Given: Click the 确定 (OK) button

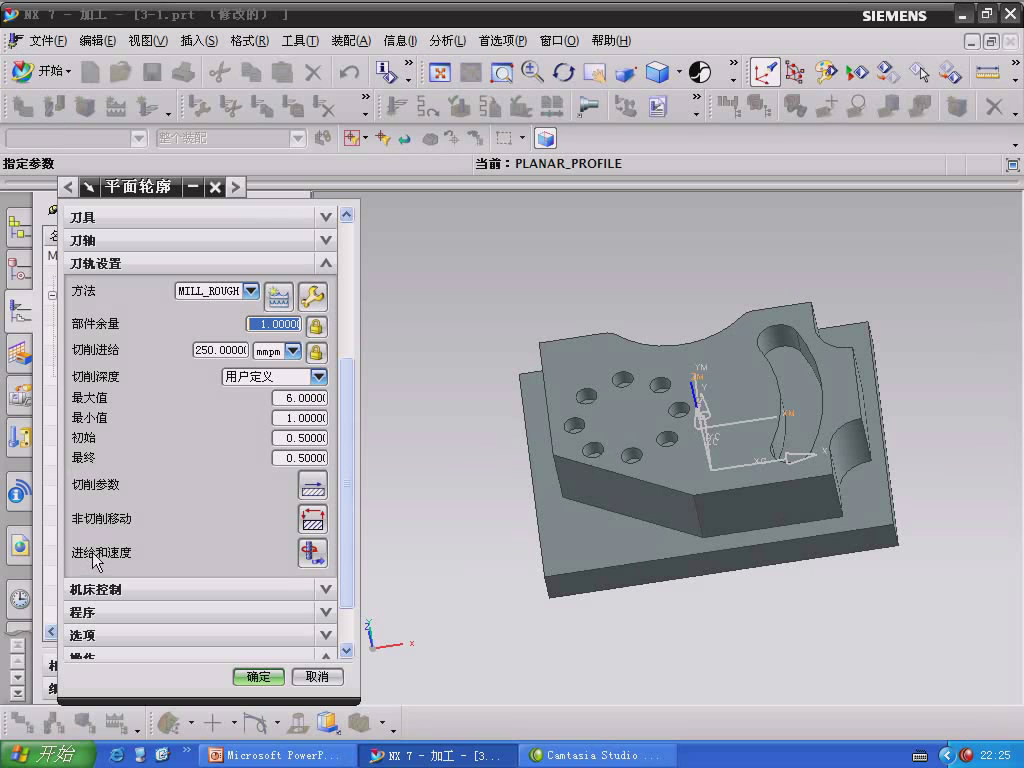Looking at the screenshot, I should [259, 677].
